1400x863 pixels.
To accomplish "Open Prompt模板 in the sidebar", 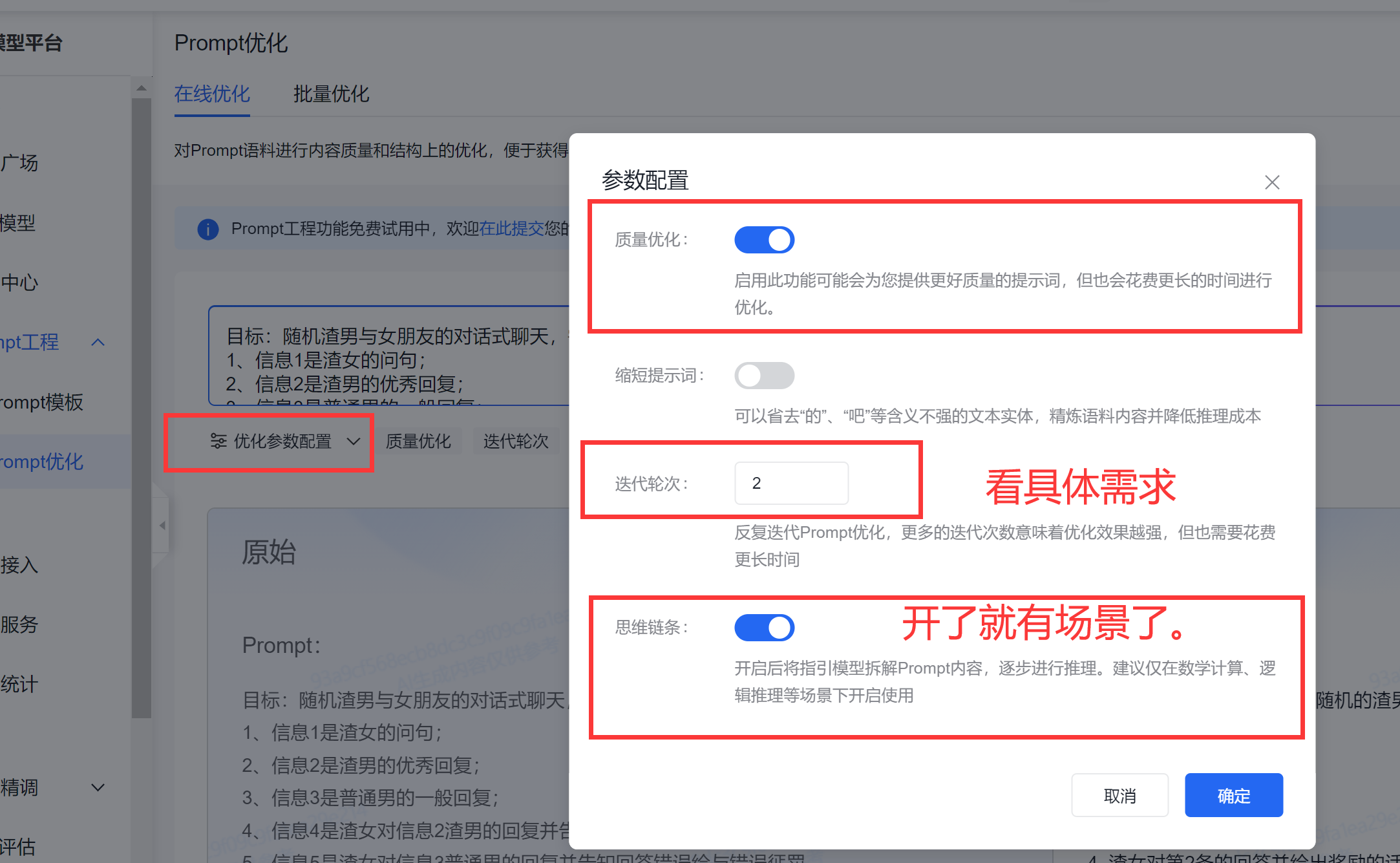I will pyautogui.click(x=41, y=402).
